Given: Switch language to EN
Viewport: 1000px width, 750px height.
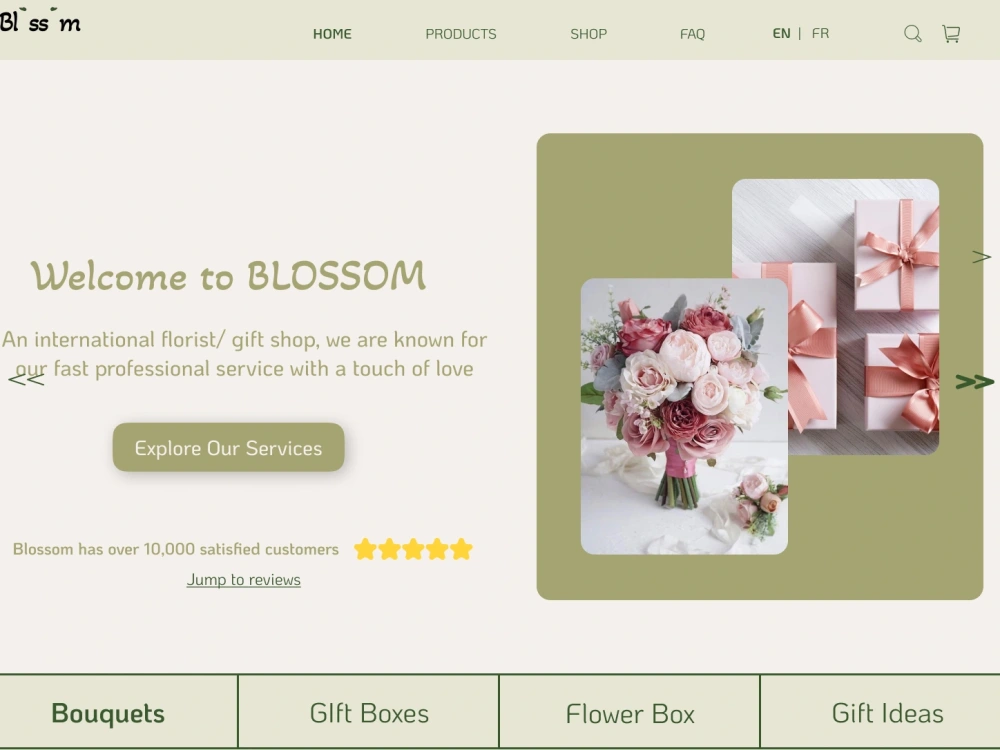Looking at the screenshot, I should pyautogui.click(x=781, y=33).
